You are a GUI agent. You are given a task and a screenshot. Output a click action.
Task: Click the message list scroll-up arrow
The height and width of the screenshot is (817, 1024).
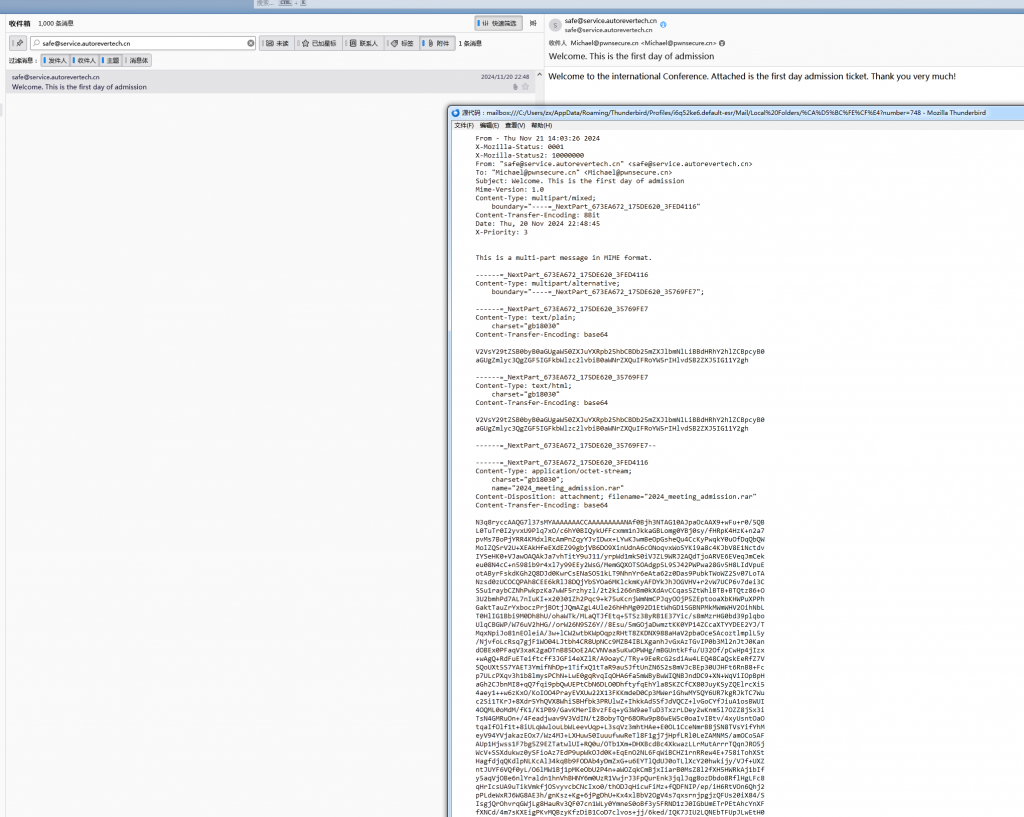tap(539, 75)
